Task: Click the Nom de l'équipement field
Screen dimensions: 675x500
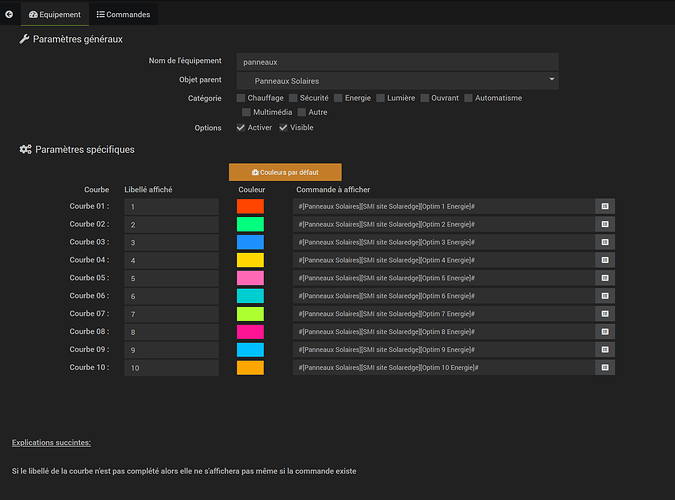Action: [397, 61]
